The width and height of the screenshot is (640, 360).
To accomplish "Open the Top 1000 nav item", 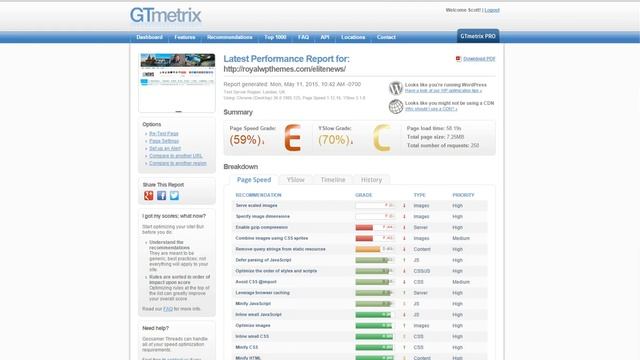I will tap(275, 37).
